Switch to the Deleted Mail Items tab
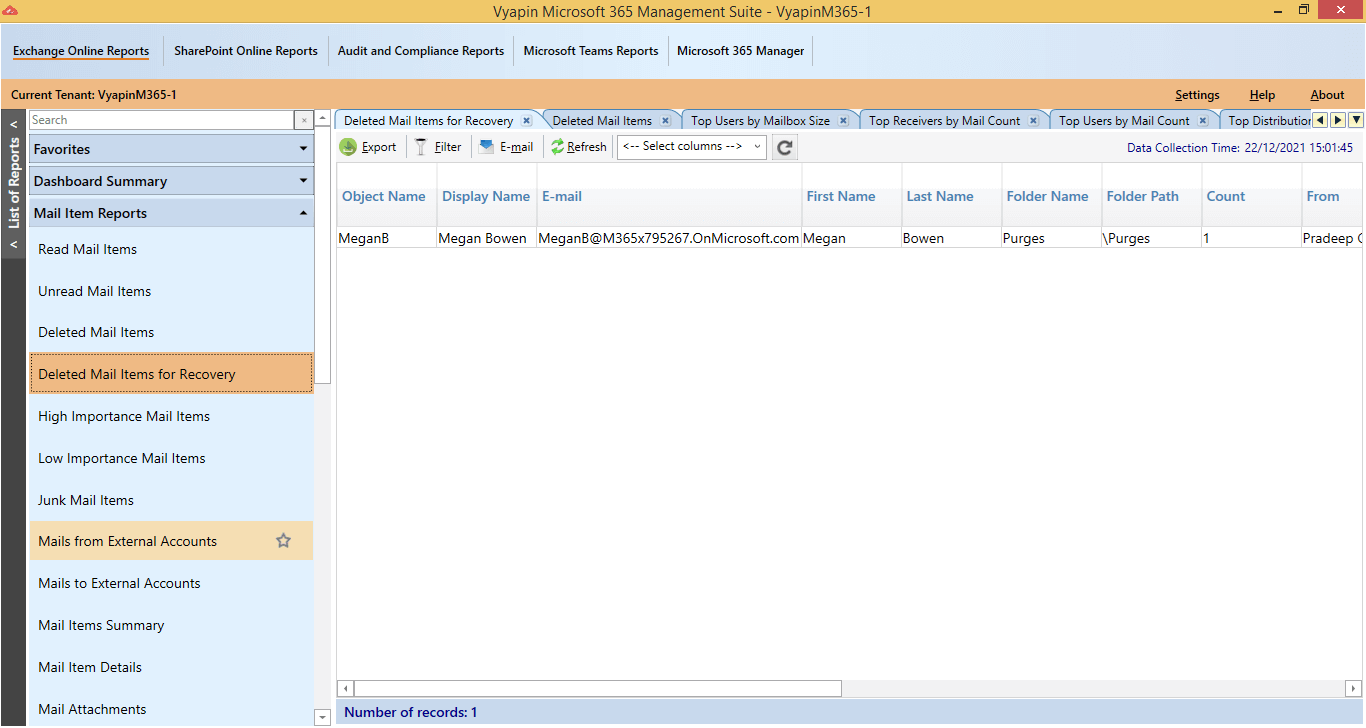 [x=602, y=121]
